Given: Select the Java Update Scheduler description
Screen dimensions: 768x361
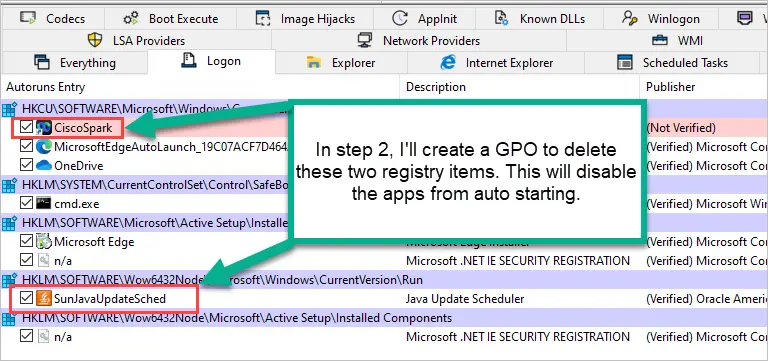Looking at the screenshot, I should (465, 299).
